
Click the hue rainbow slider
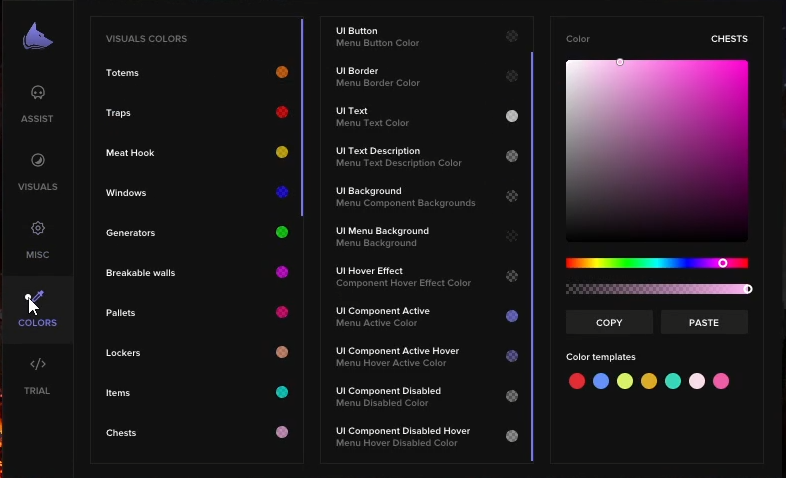(657, 263)
